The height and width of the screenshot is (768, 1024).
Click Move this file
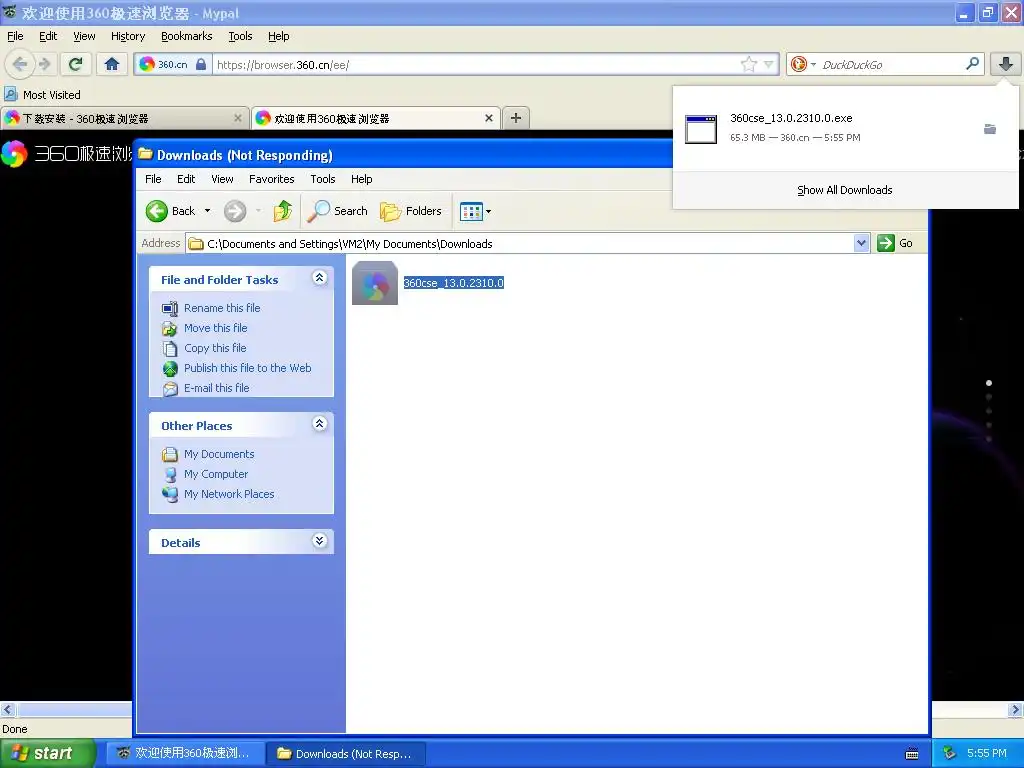point(216,328)
